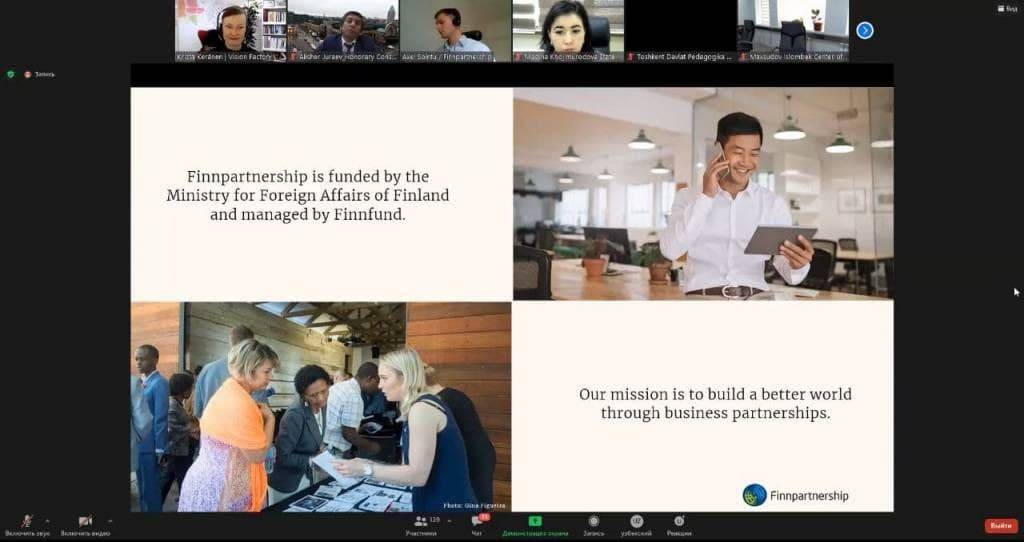Image resolution: width=1024 pixels, height=542 pixels.
Task: Click the slide photo of man on phone
Action: (703, 193)
